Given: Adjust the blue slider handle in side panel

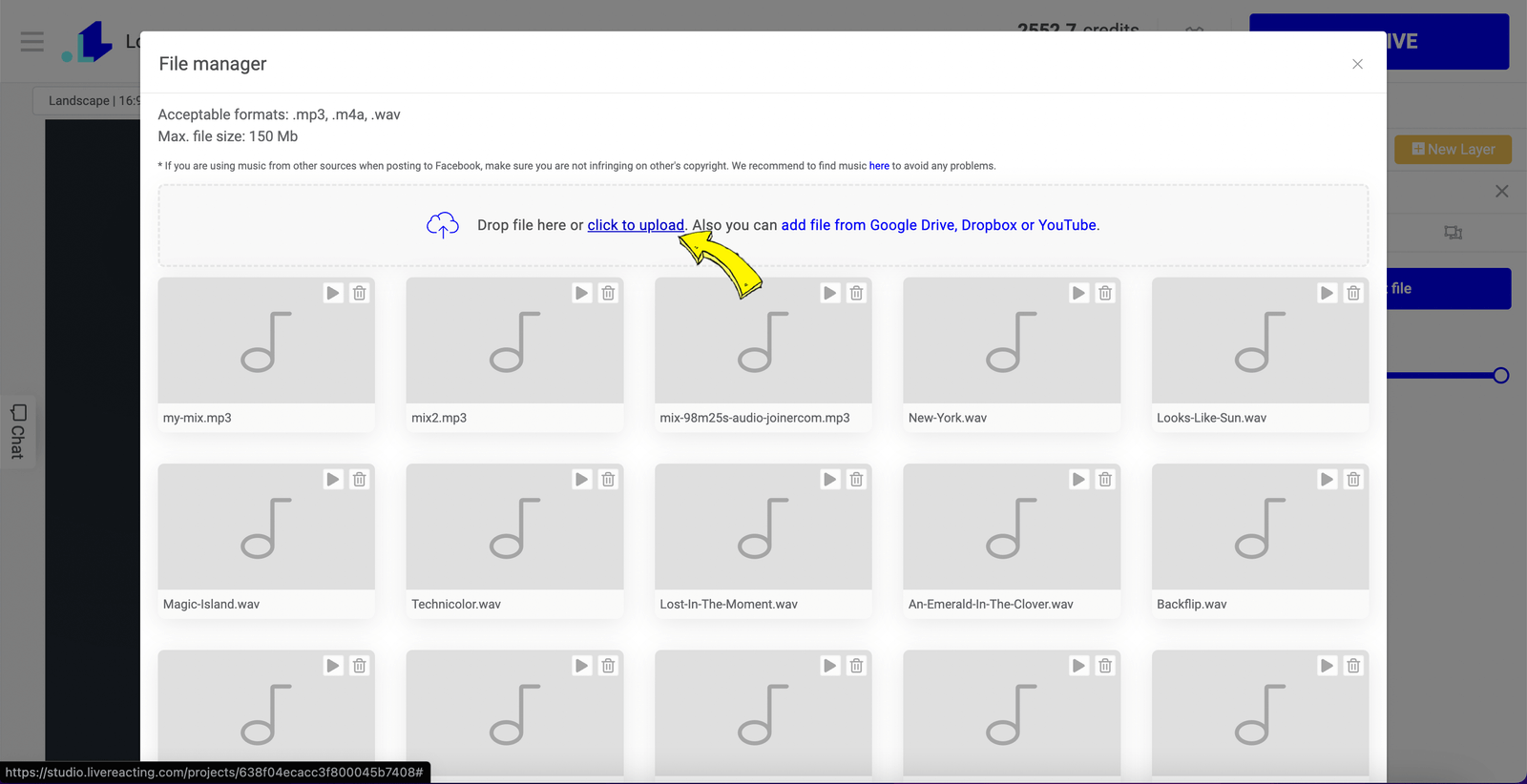Looking at the screenshot, I should pos(1500,376).
